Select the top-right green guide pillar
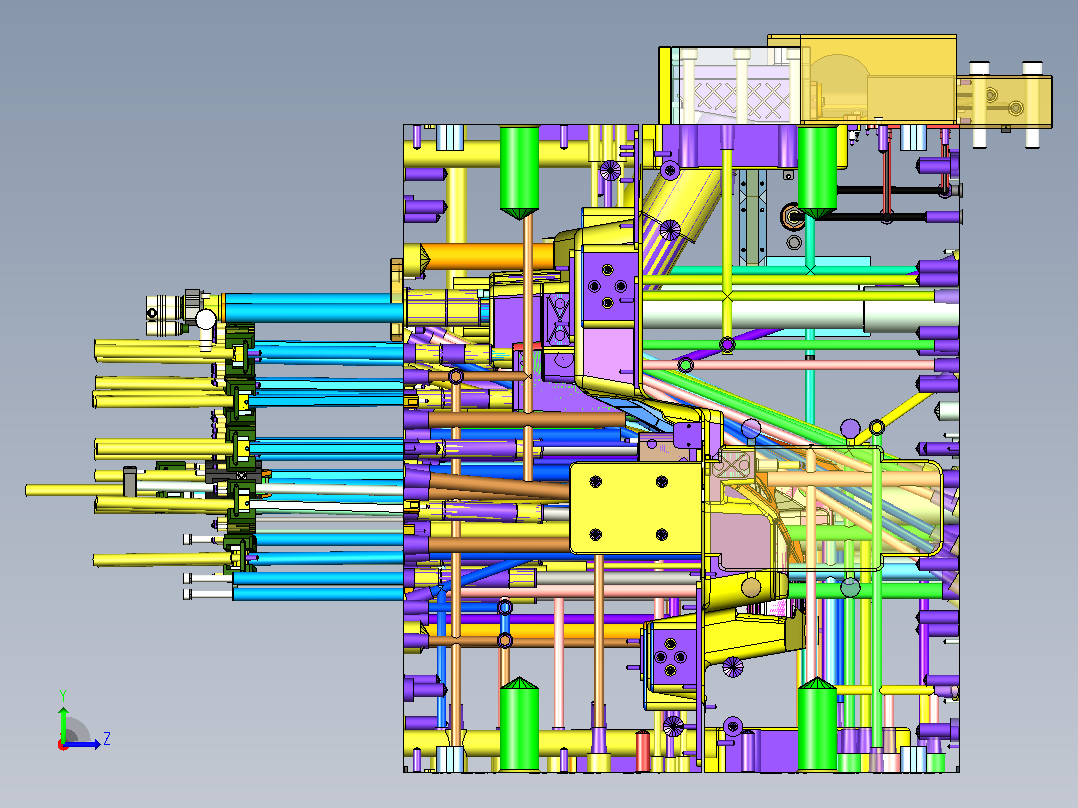Image resolution: width=1078 pixels, height=808 pixels. [817, 171]
